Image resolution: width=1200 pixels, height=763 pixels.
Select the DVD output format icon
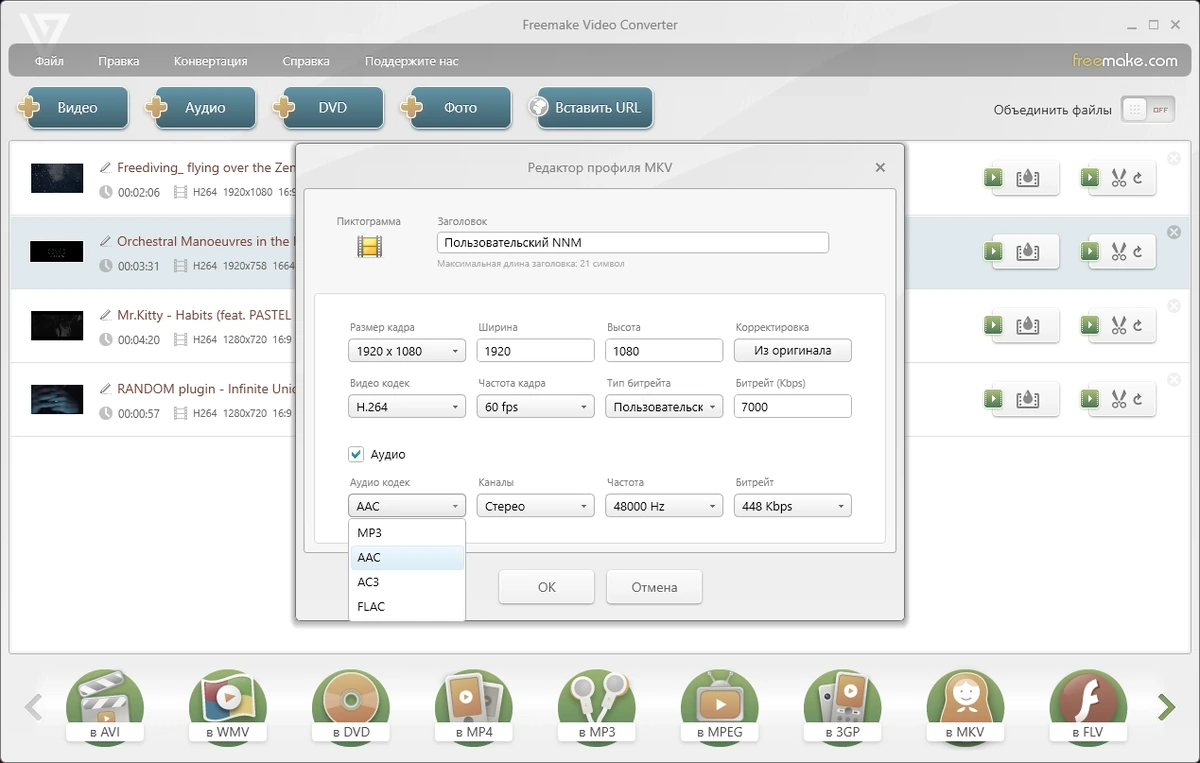(351, 708)
